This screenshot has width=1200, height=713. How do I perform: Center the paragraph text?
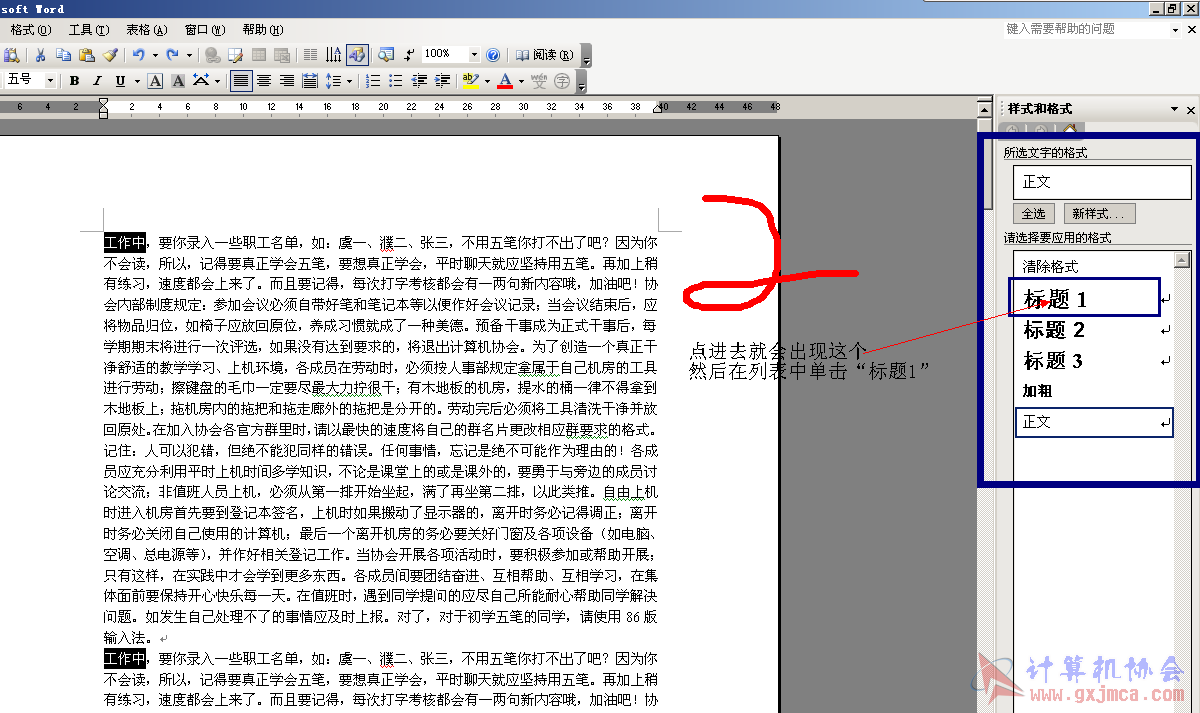coord(264,81)
